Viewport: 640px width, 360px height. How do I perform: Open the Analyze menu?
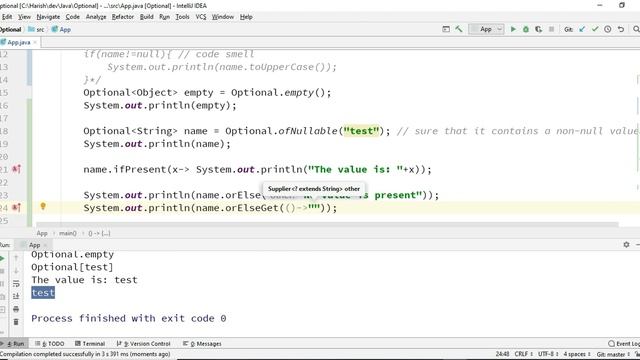[96, 17]
